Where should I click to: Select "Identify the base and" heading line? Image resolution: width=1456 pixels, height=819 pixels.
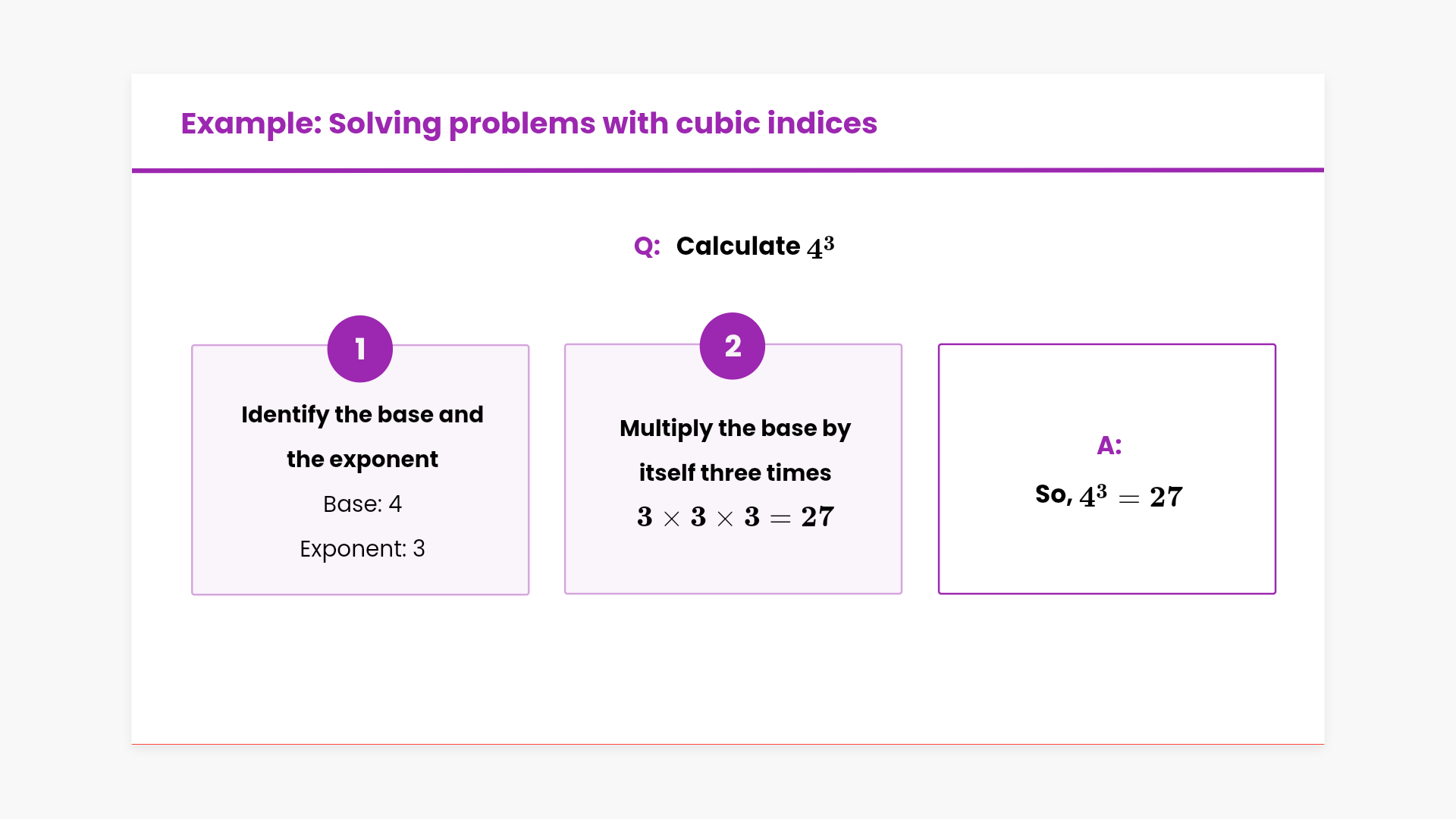click(x=362, y=415)
